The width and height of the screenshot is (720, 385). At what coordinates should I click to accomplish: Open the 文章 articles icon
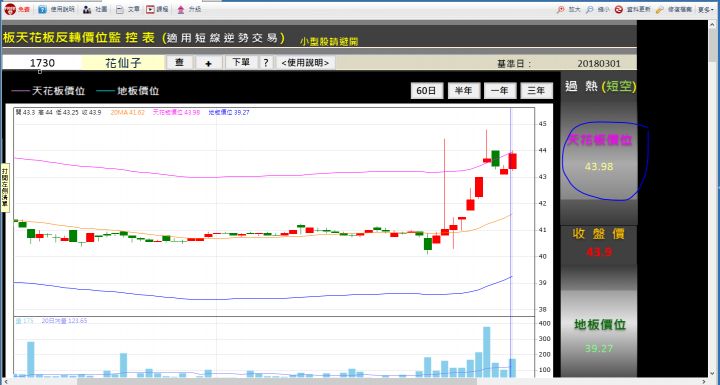[x=119, y=10]
